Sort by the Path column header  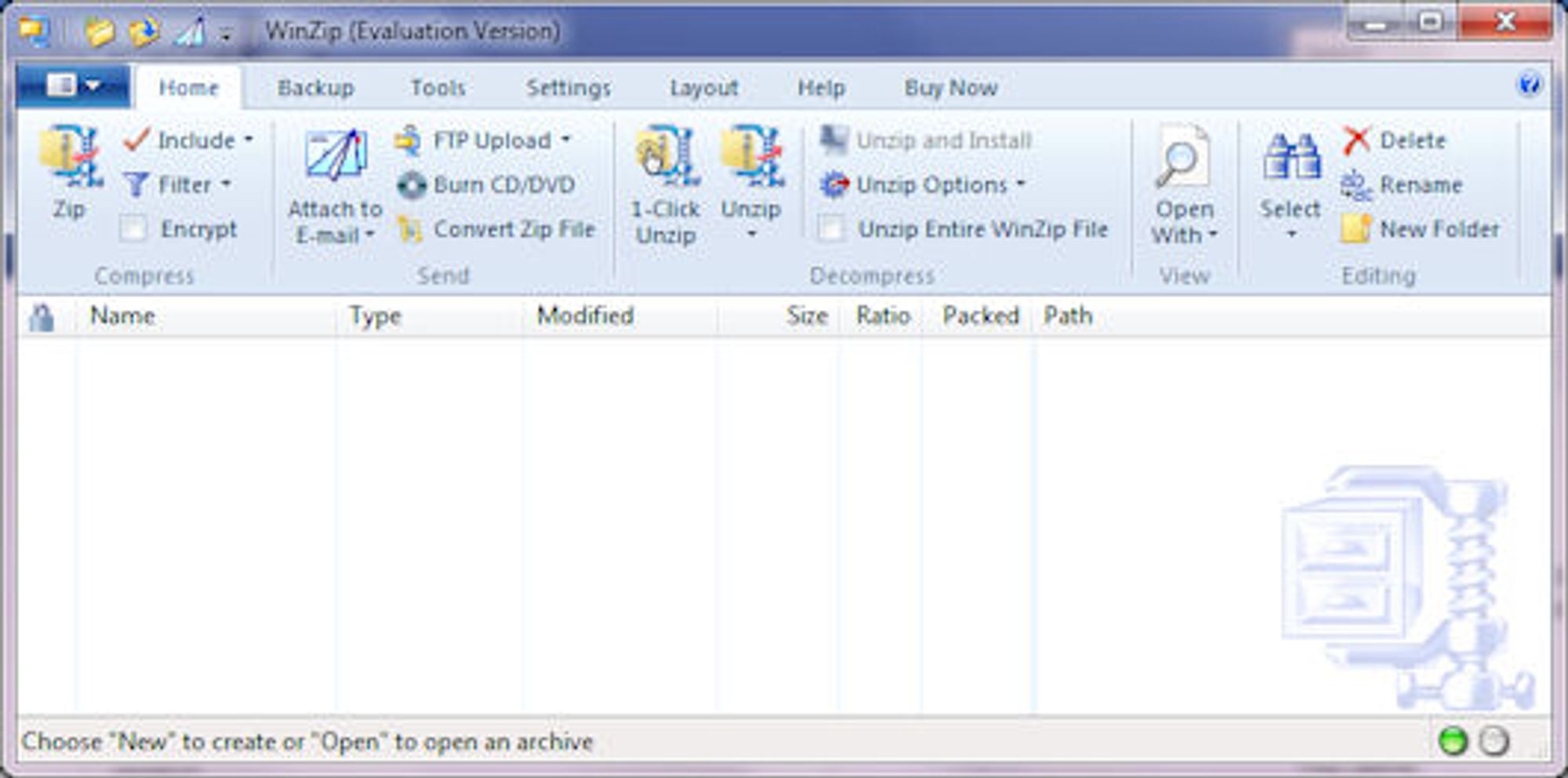click(x=1067, y=316)
